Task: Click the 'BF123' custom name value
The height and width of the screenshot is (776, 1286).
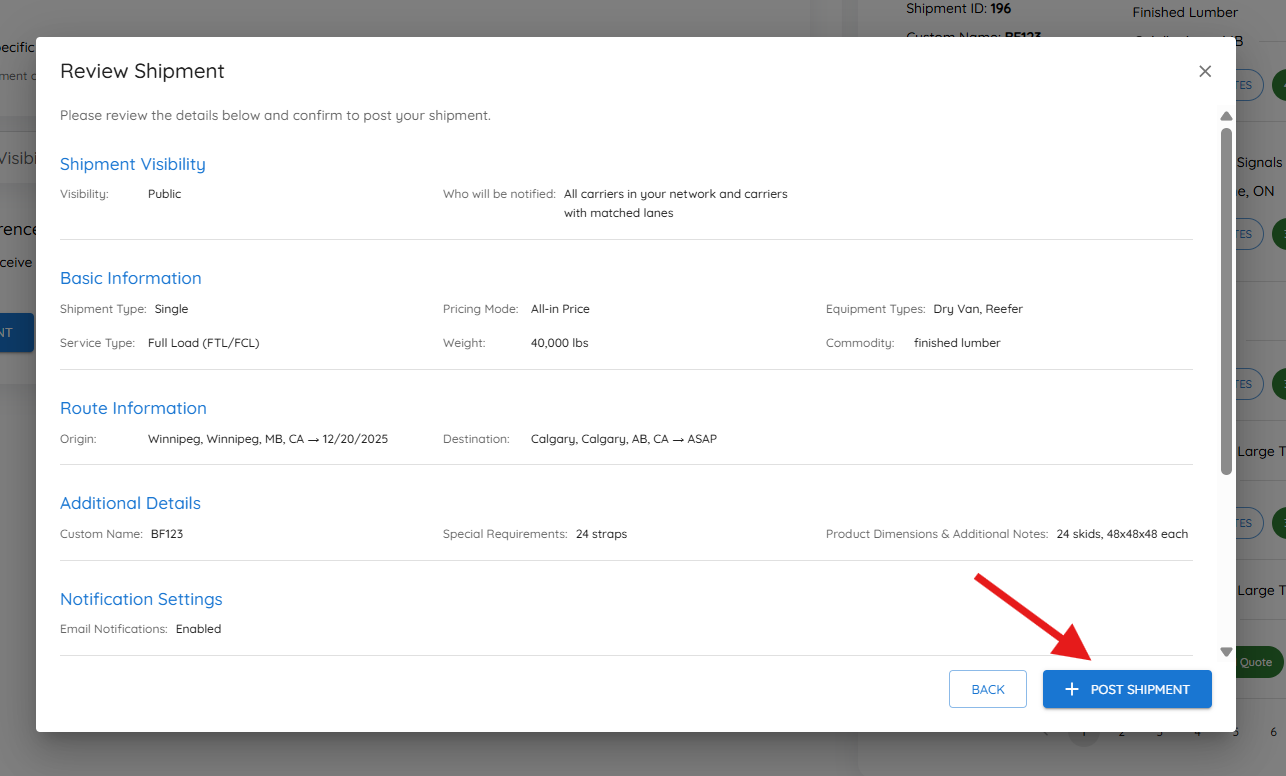Action: 167,534
